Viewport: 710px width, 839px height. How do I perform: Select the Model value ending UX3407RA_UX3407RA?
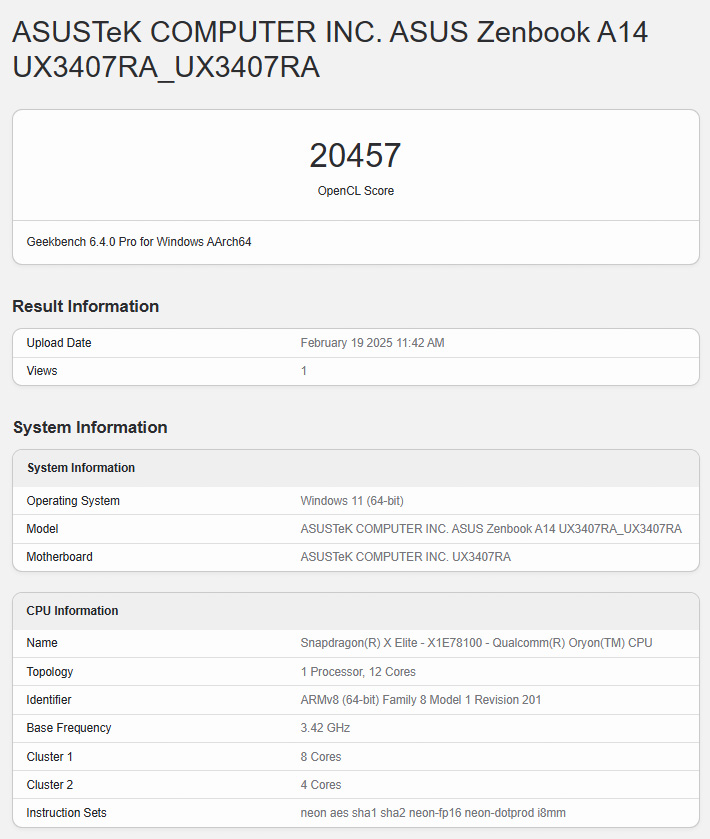pyautogui.click(x=491, y=529)
